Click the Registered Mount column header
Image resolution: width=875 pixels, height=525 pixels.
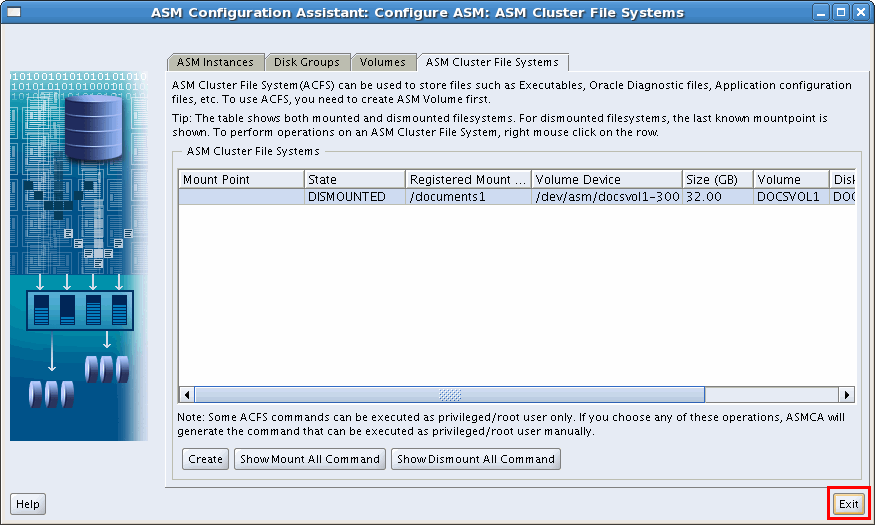point(468,179)
